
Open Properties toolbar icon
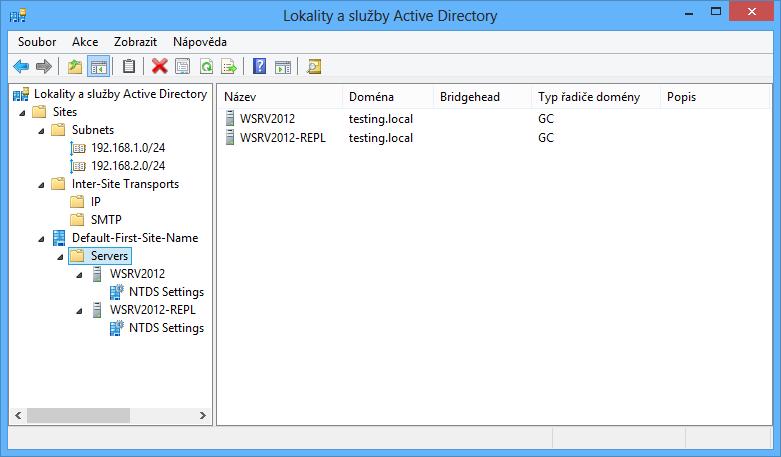pyautogui.click(x=183, y=66)
